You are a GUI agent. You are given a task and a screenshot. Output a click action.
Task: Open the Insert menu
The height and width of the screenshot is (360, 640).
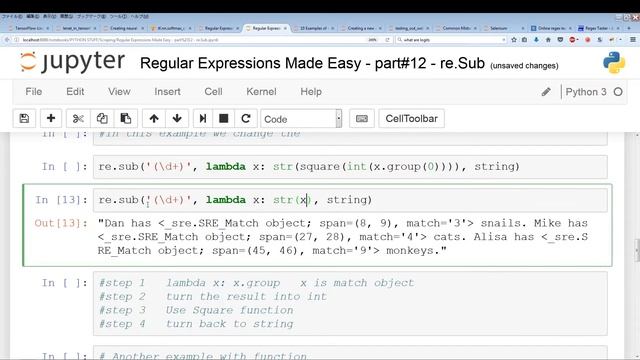pyautogui.click(x=167, y=92)
